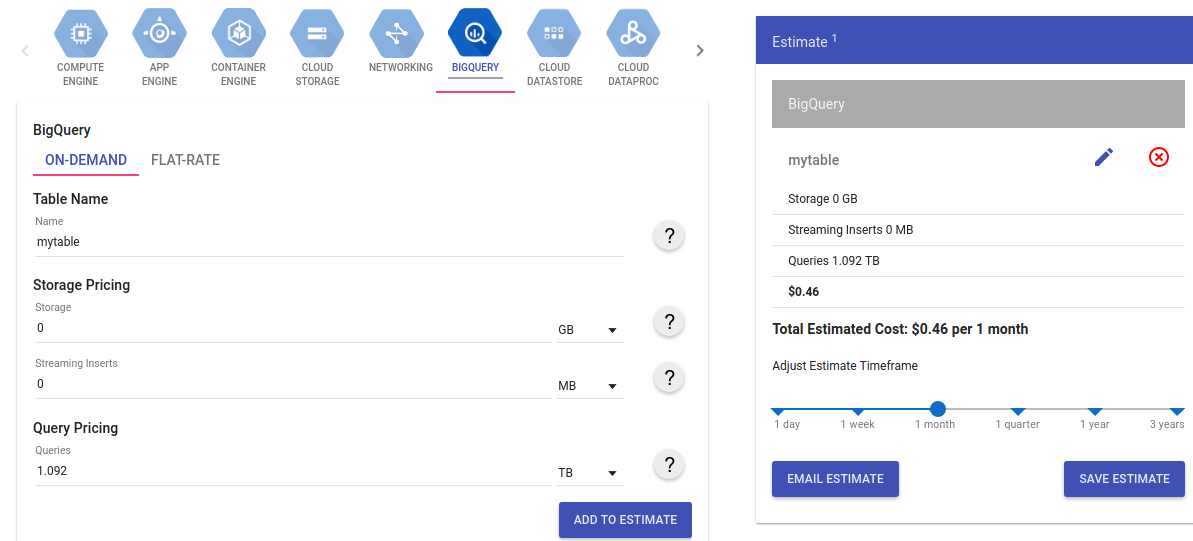Set timeframe slider to 3 years
This screenshot has height=541, width=1193.
pos(1177,412)
